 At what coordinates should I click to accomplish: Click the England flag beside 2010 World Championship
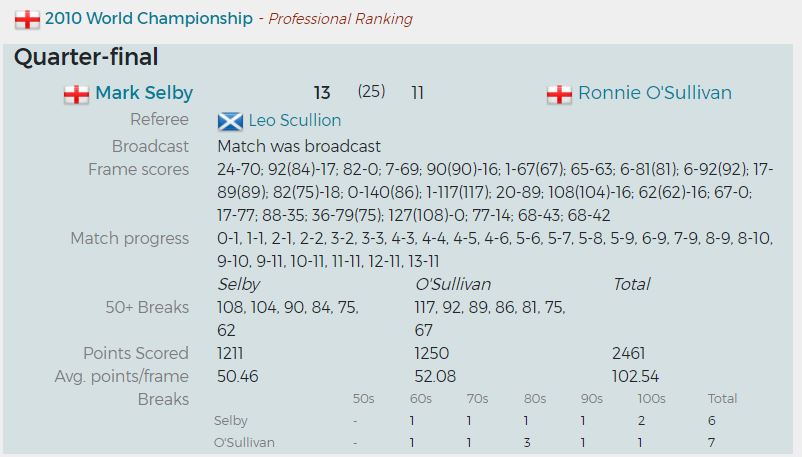coord(27,19)
